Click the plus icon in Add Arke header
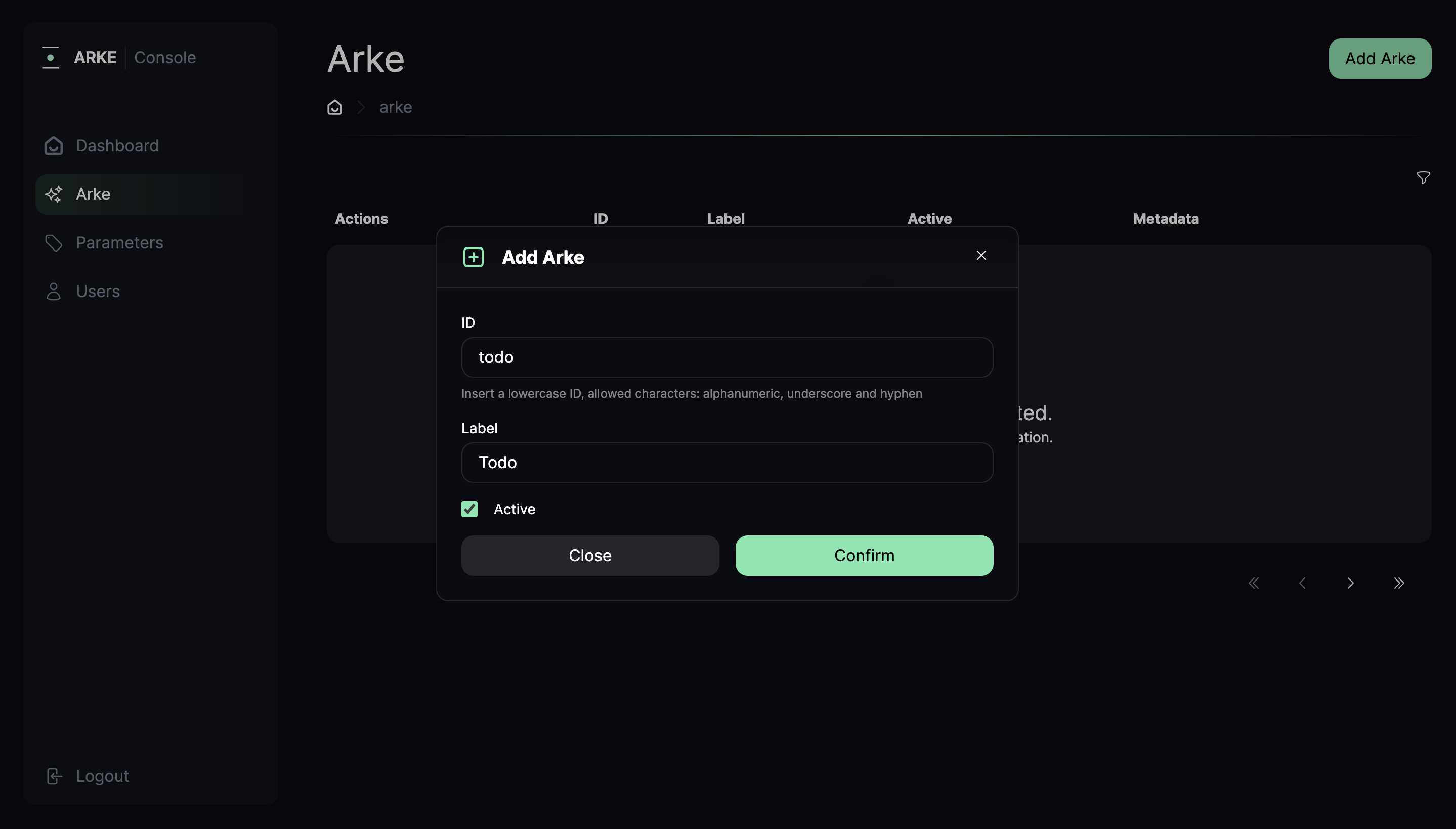 [473, 257]
